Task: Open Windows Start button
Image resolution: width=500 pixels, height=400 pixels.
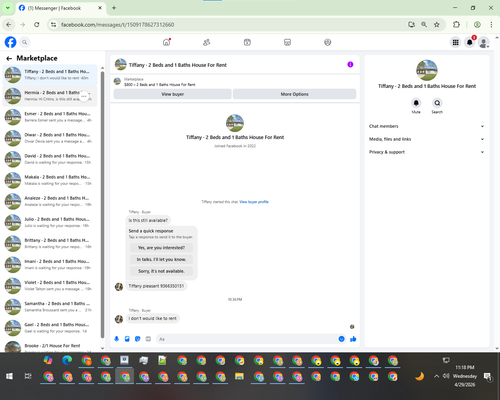Action: [9, 376]
